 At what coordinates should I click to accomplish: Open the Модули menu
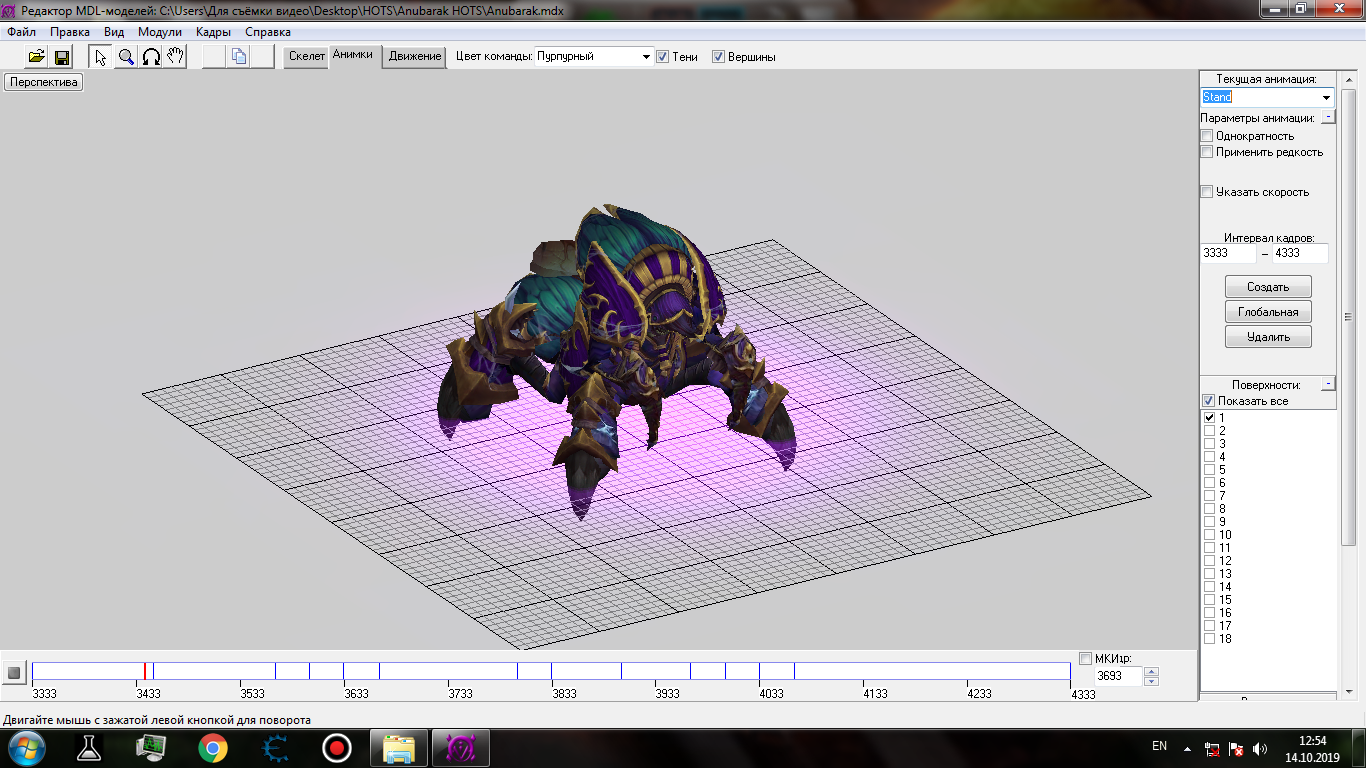(x=160, y=32)
